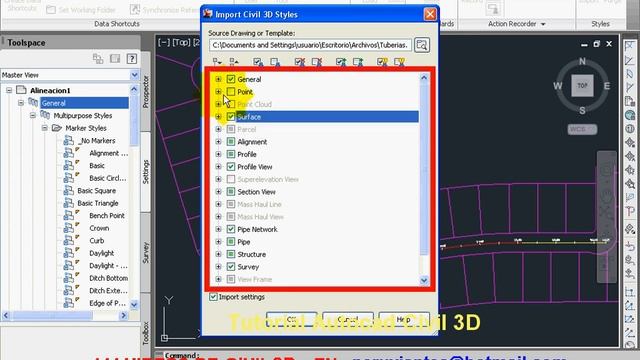Screen dimensions: 640x360
Task: Click the WCS coordinate system button
Action: 582,129
